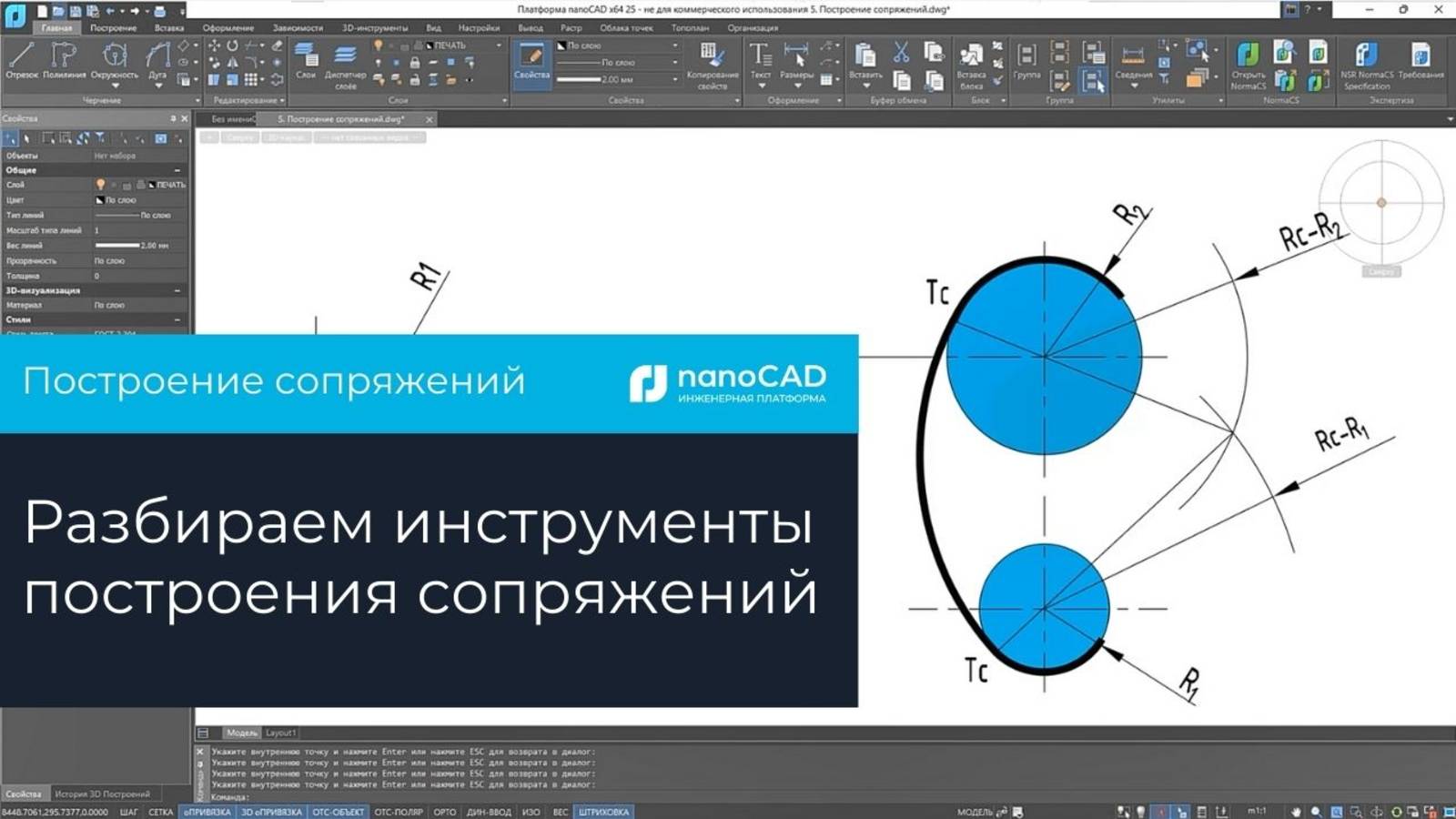The width and height of the screenshot is (1456, 819).
Task: Toggle ШАГ snap step mode
Action: 129,812
